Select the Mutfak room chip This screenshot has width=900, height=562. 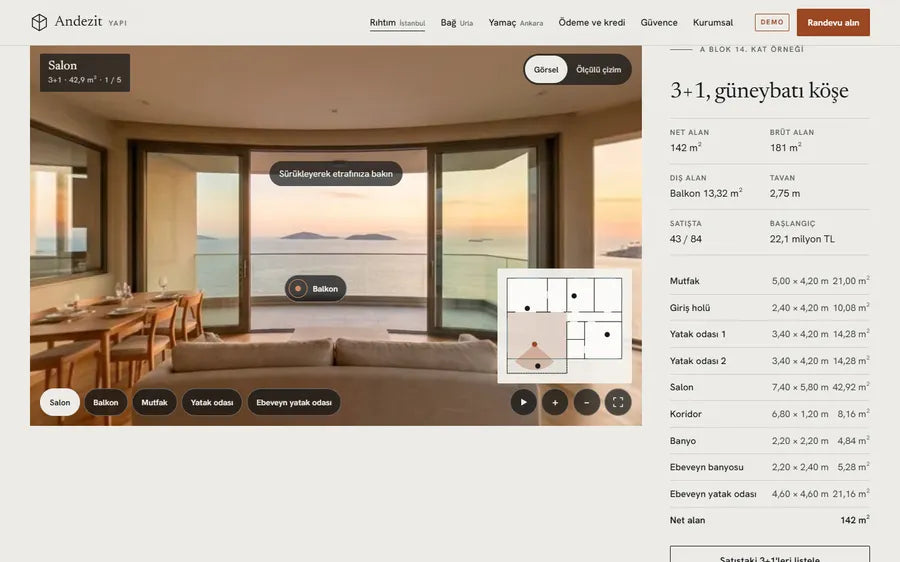point(154,402)
